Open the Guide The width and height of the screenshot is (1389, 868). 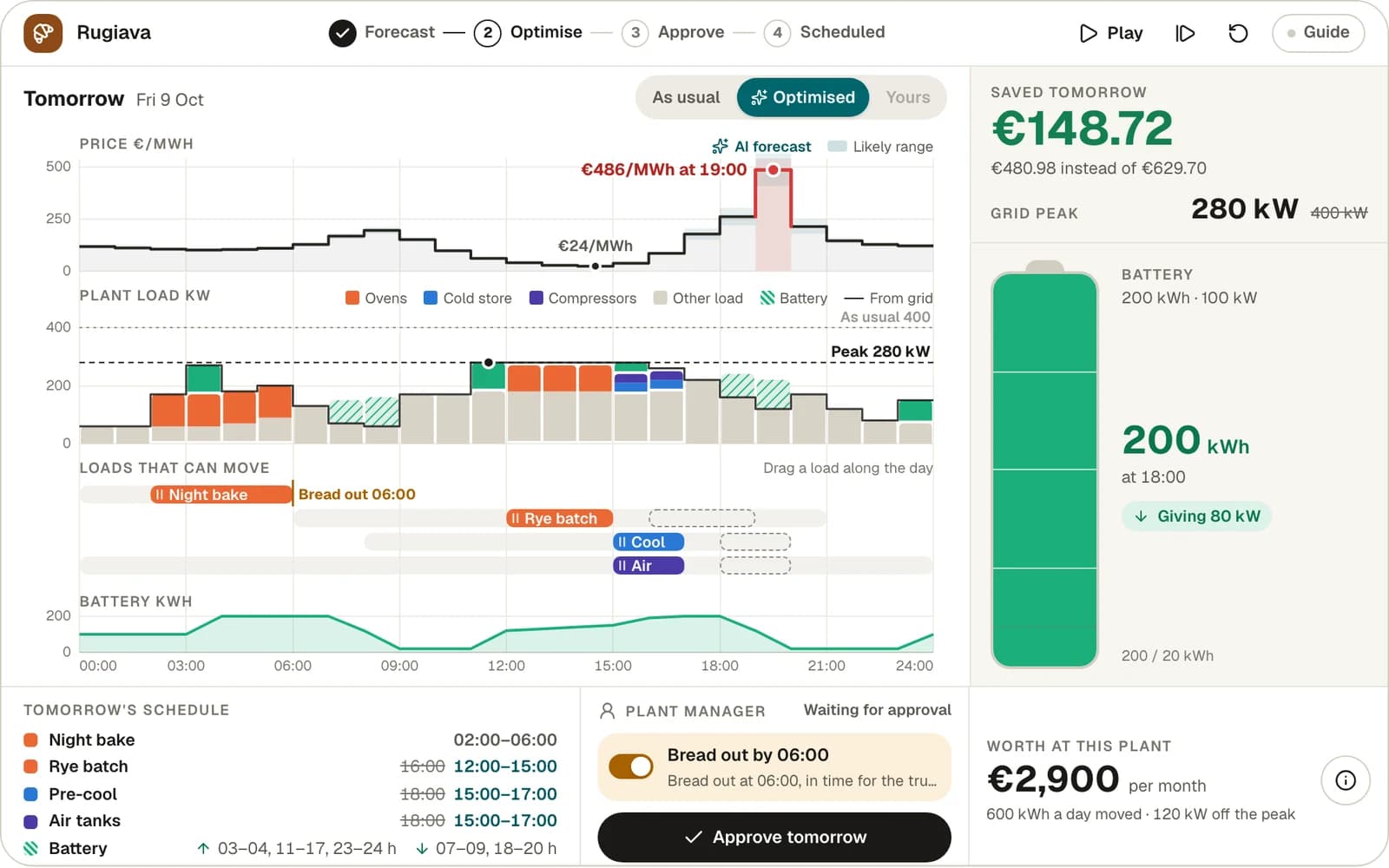coord(1318,33)
